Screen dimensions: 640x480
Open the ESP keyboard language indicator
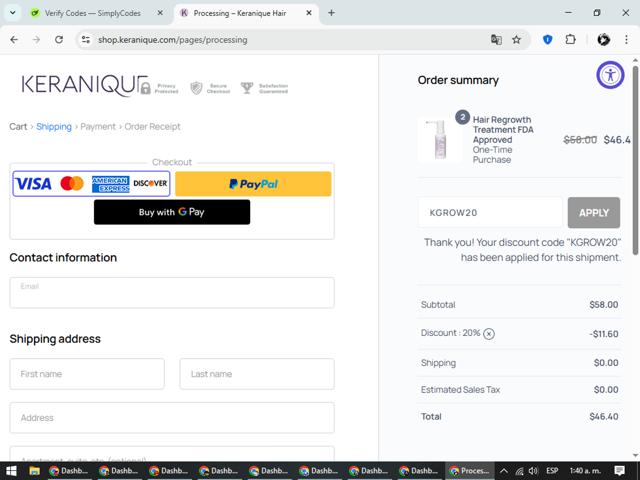552,471
